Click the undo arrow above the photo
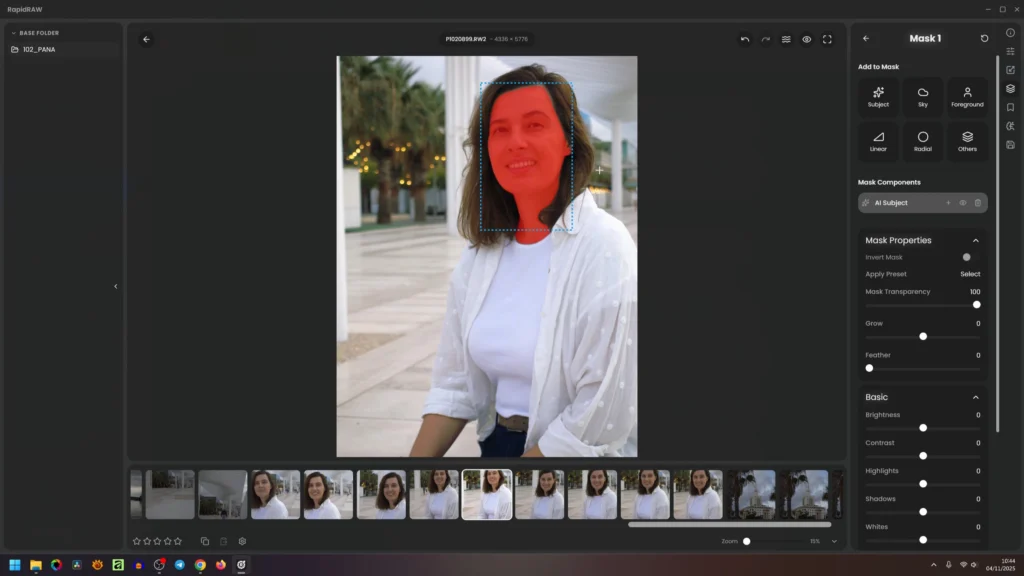 (x=744, y=40)
